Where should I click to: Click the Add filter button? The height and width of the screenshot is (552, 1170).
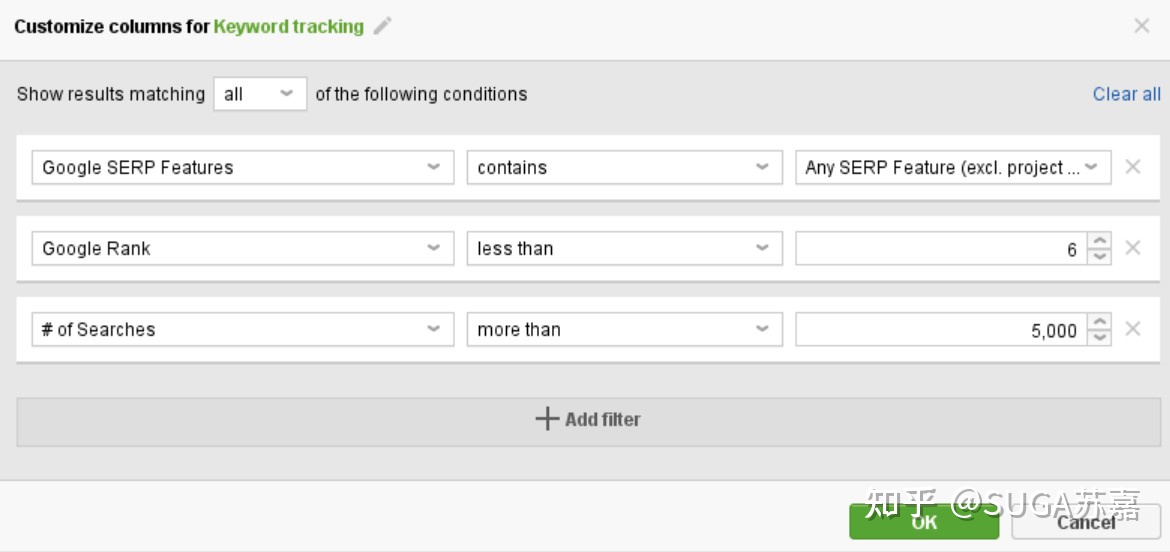pyautogui.click(x=588, y=419)
